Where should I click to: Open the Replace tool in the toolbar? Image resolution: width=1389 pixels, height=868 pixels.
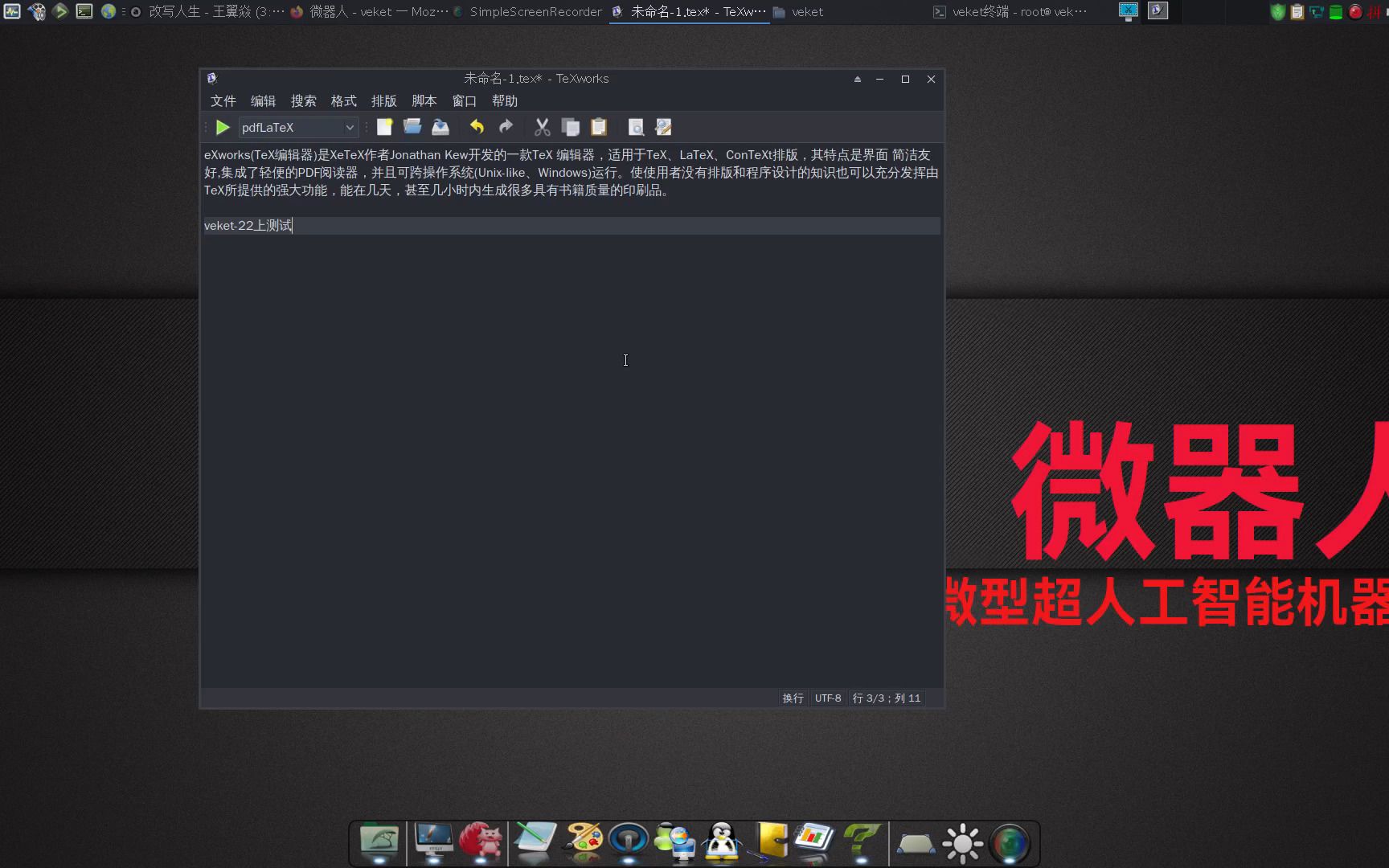[664, 127]
